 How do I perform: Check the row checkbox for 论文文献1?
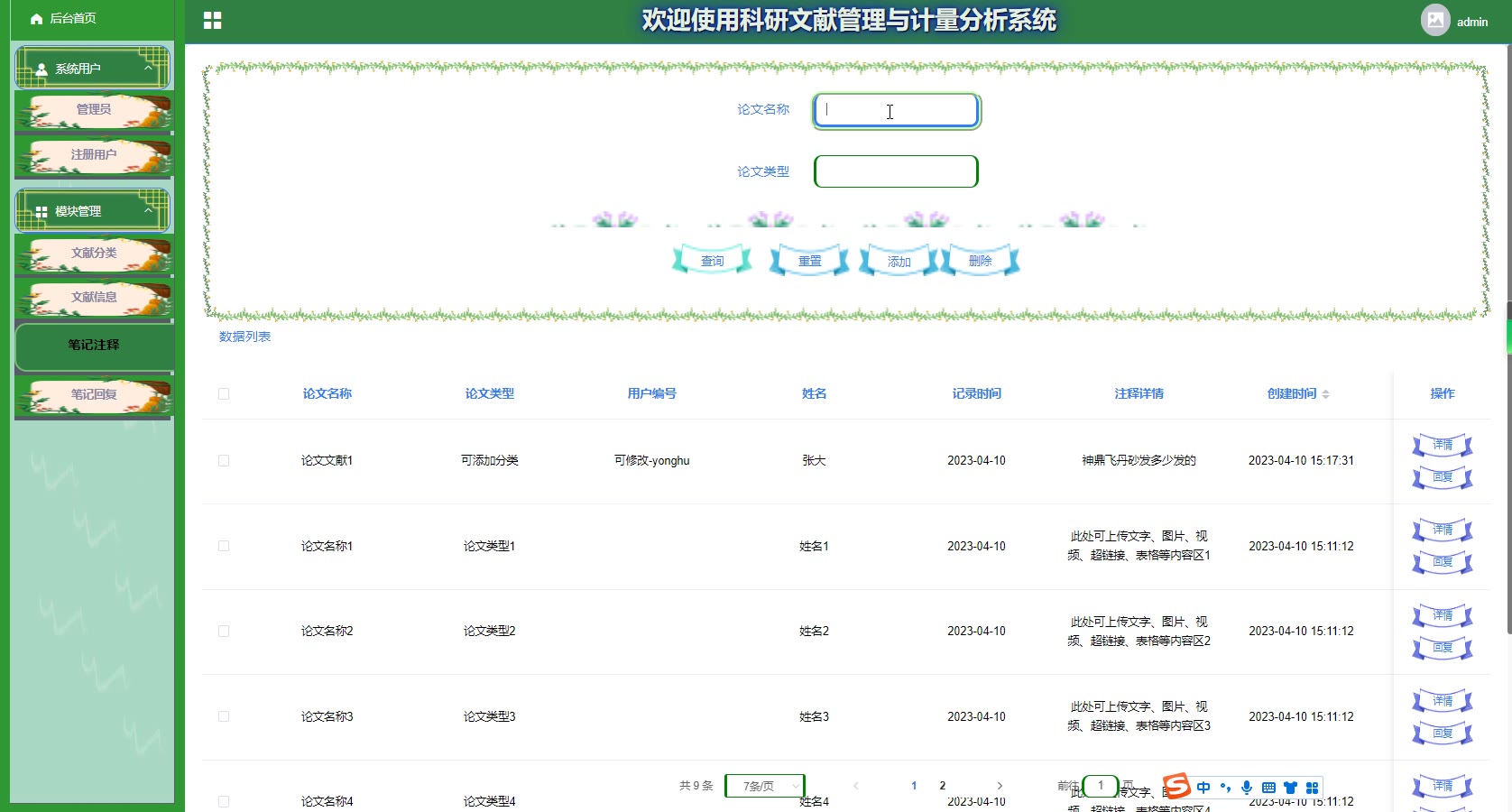224,460
